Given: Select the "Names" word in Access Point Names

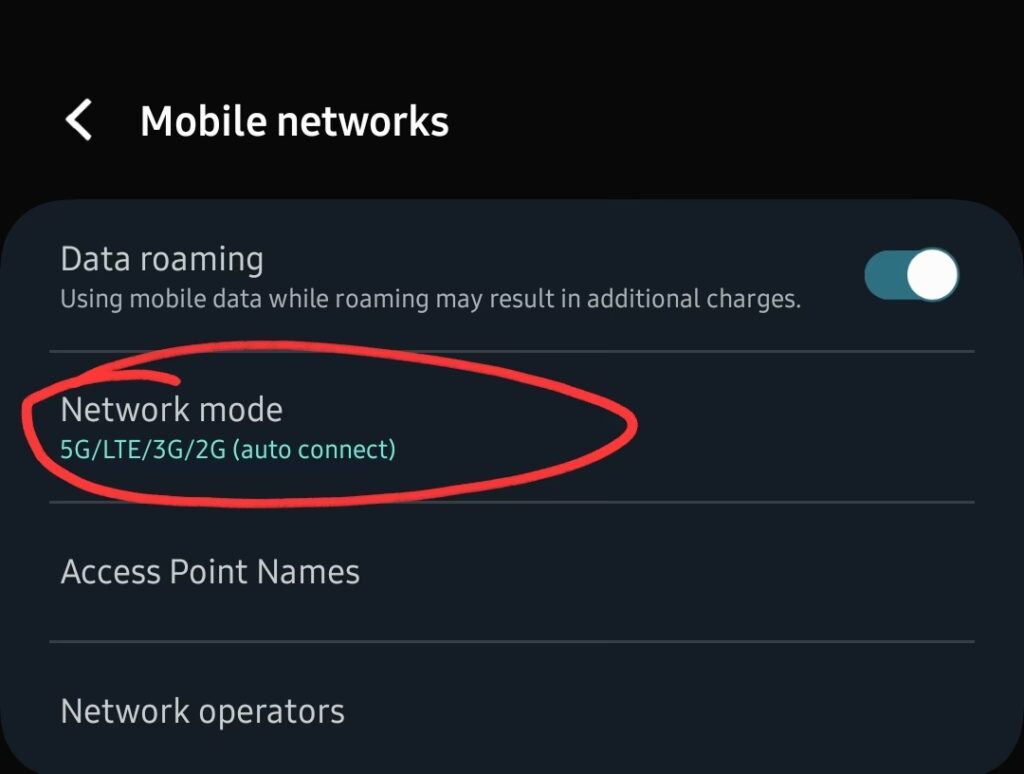Looking at the screenshot, I should coord(308,572).
